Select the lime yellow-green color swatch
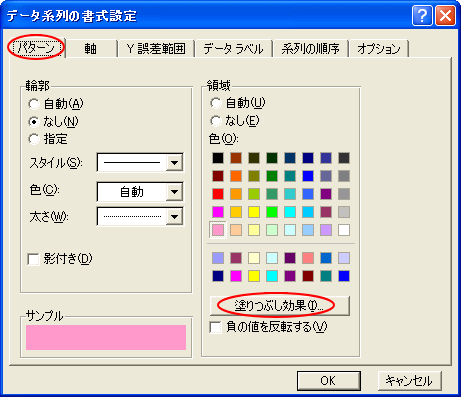This screenshot has width=461, height=397. (x=254, y=194)
